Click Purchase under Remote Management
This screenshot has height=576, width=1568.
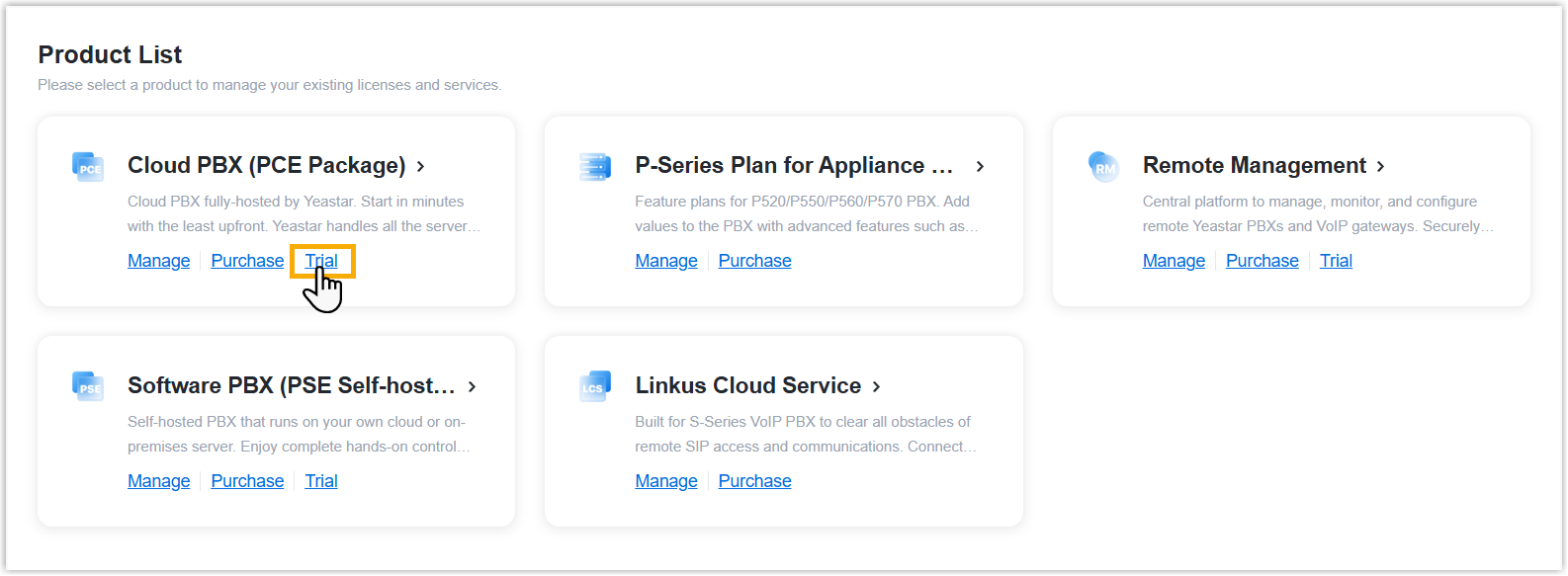pyautogui.click(x=1262, y=261)
